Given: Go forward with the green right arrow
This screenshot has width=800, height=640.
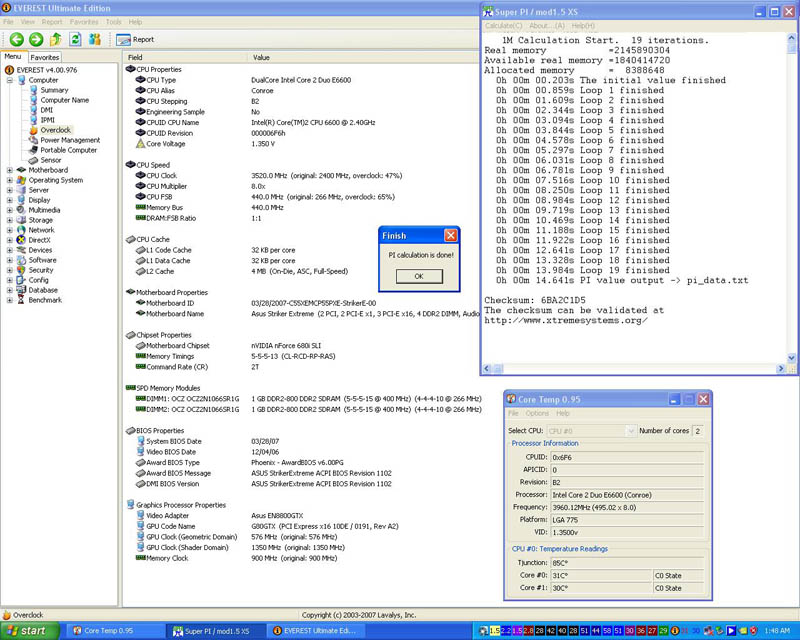Looking at the screenshot, I should point(36,39).
